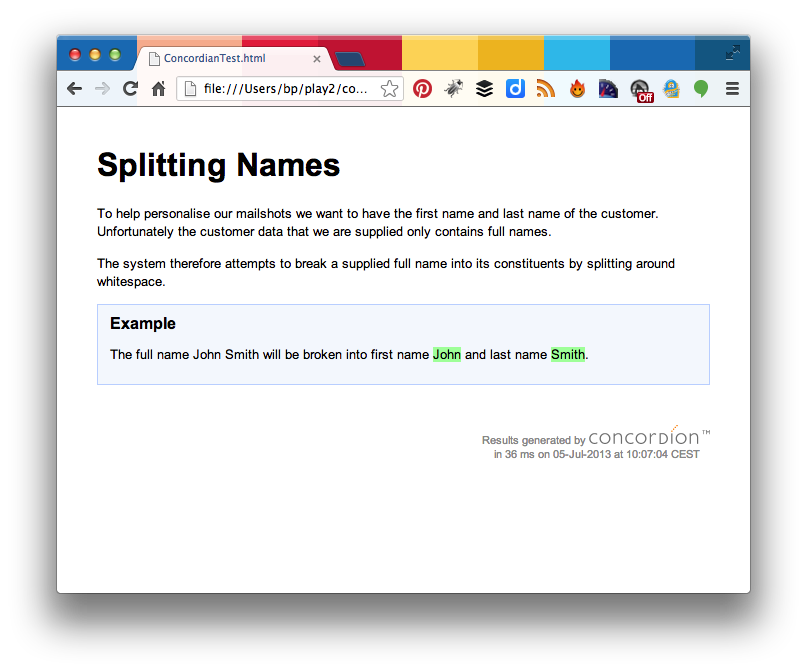The height and width of the screenshot is (672, 807).
Task: Toggle the extension marked Off
Action: pos(640,90)
